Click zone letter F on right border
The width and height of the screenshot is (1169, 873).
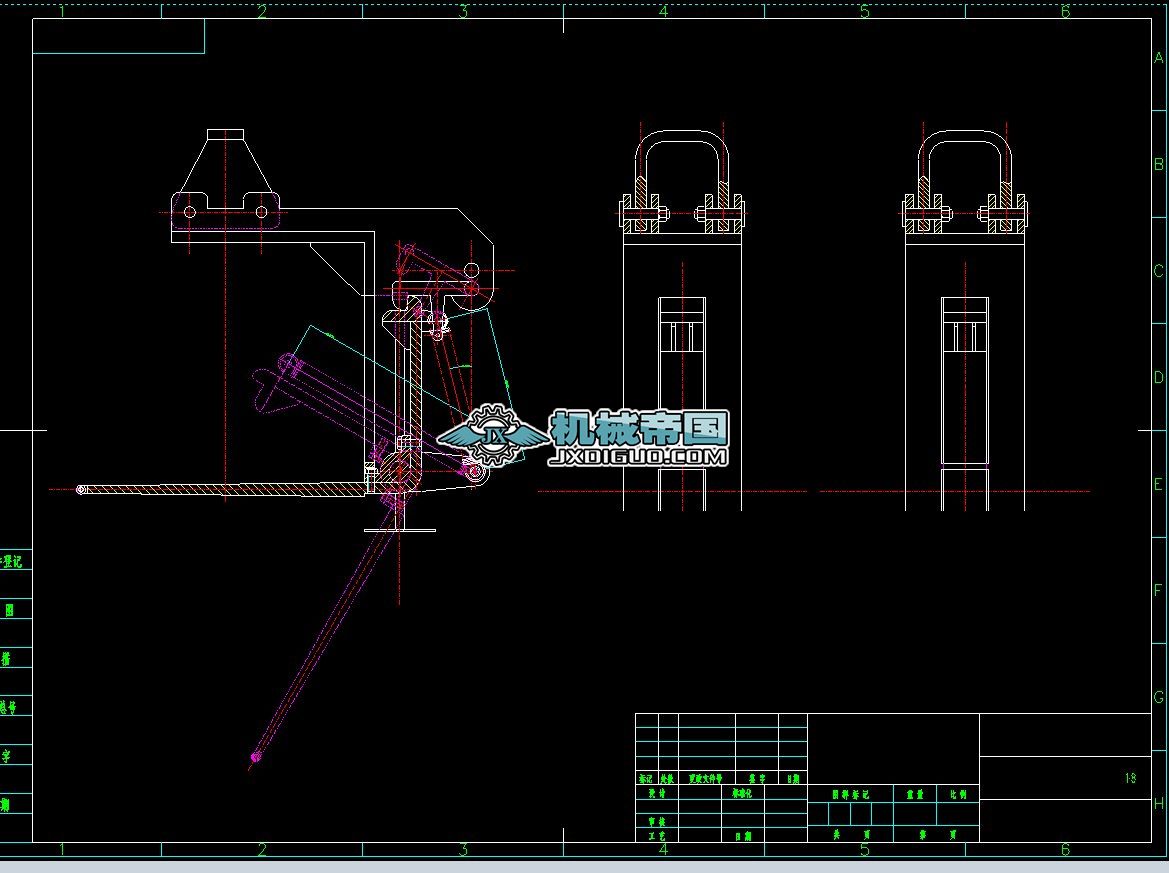pos(1159,590)
